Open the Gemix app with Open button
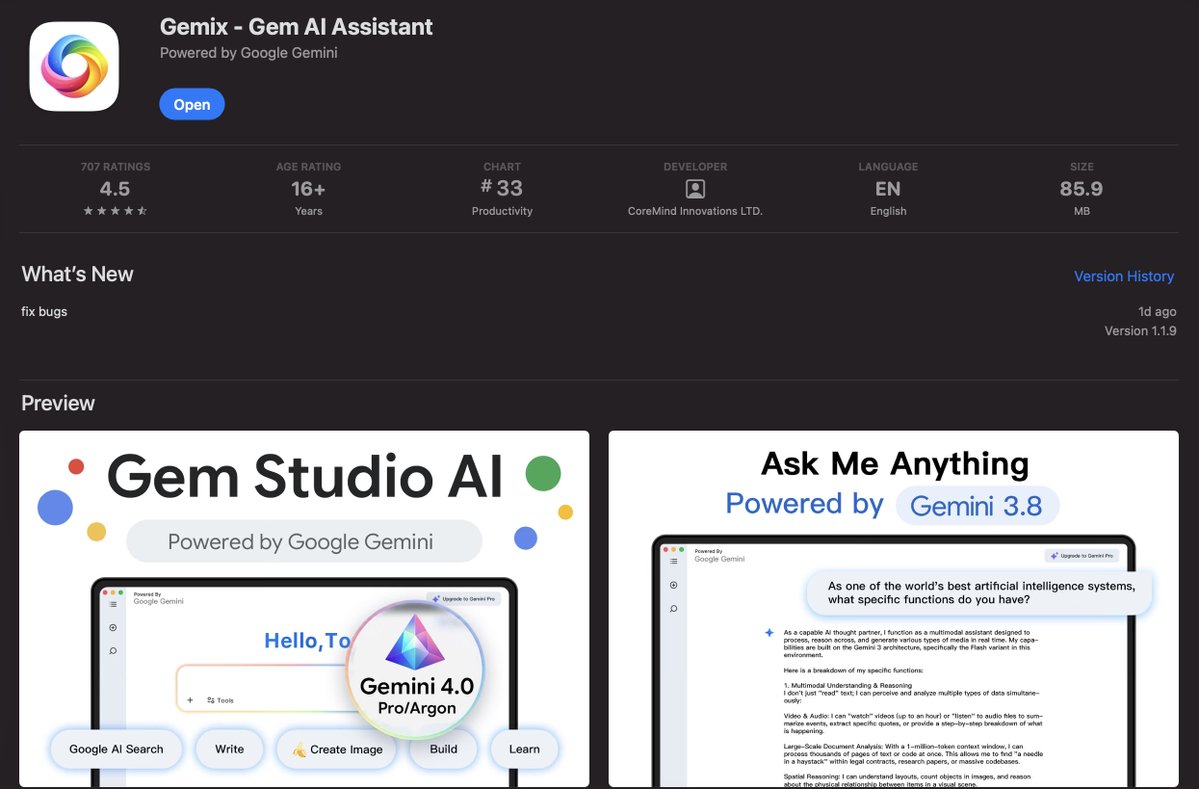Image resolution: width=1199 pixels, height=789 pixels. 192,104
